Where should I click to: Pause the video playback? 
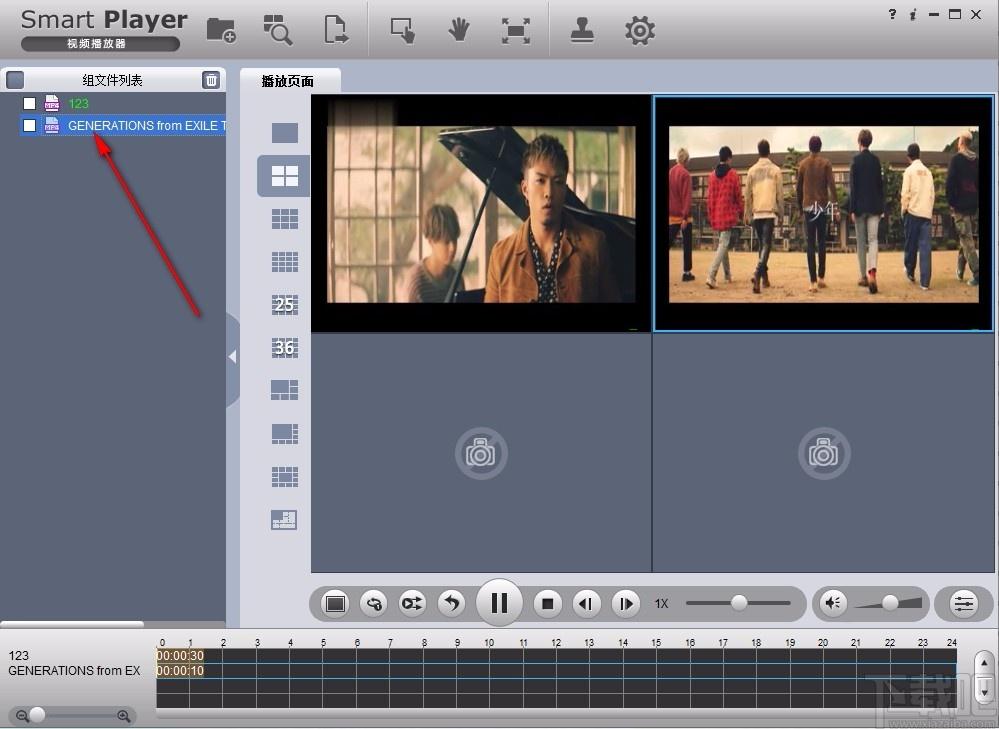click(x=499, y=603)
